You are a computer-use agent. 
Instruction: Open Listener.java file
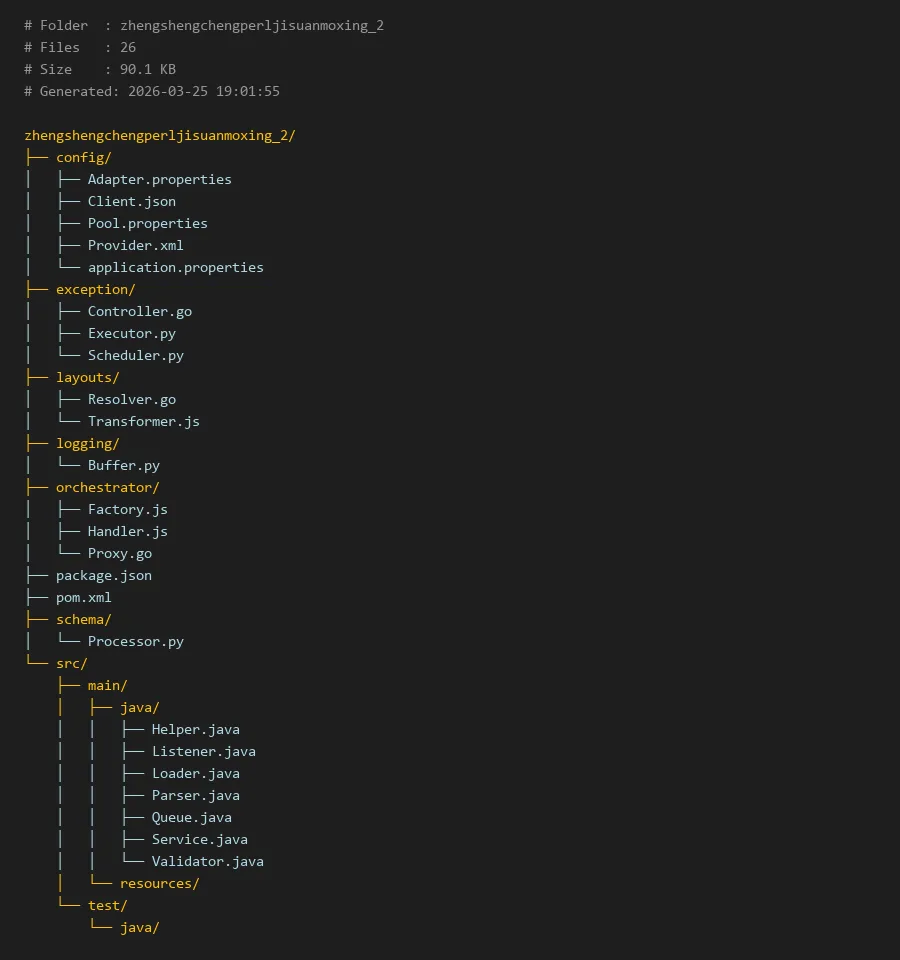[x=203, y=751]
